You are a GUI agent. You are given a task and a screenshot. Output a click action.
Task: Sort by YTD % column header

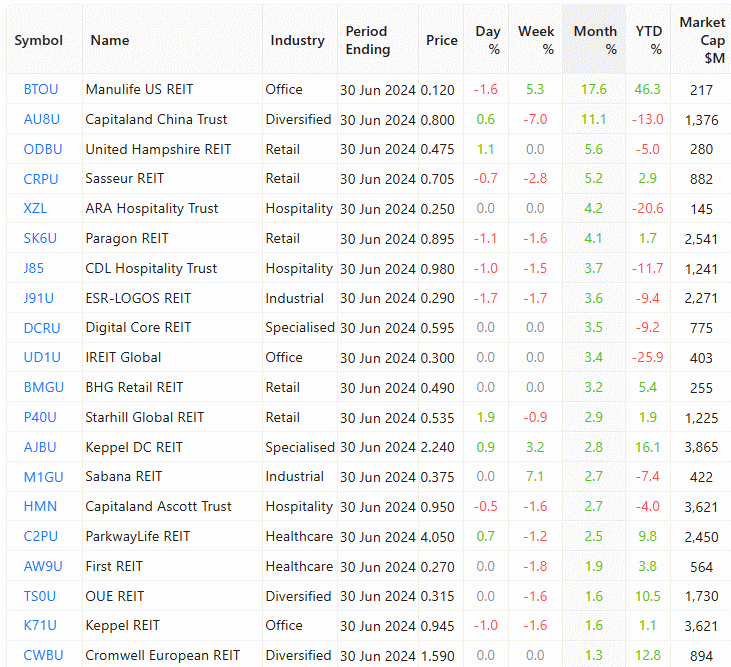[649, 40]
